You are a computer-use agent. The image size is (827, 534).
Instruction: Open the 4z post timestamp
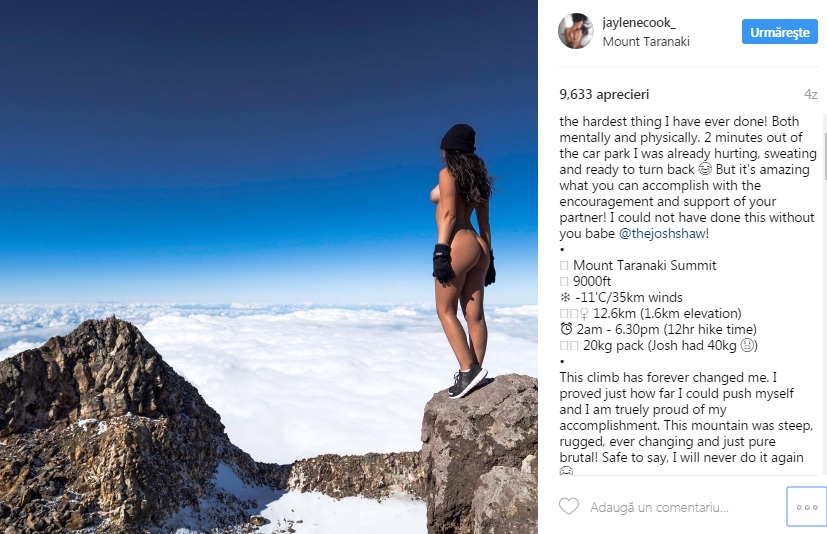[x=810, y=94]
